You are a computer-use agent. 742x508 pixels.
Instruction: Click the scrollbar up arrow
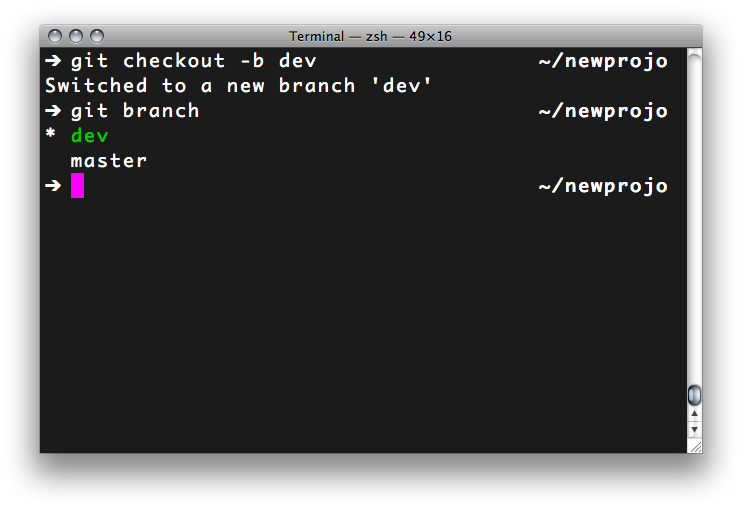pyautogui.click(x=694, y=414)
